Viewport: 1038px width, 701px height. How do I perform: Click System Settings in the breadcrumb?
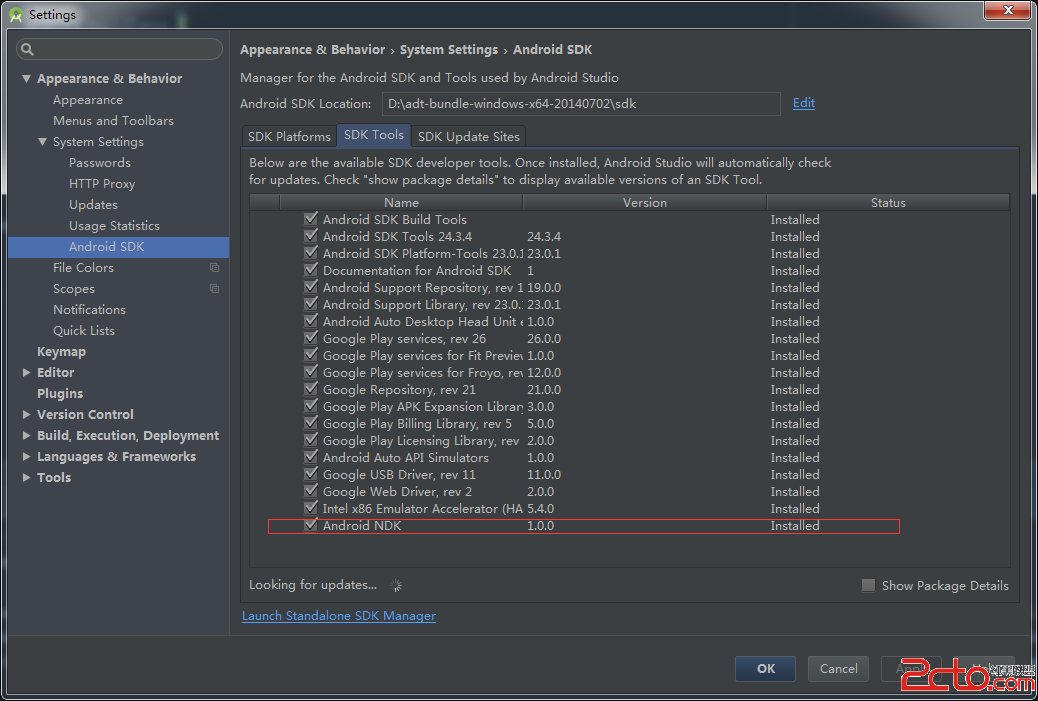(x=449, y=50)
